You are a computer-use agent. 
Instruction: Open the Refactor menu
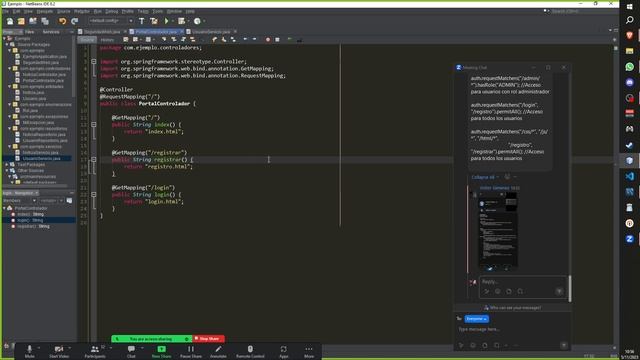point(82,11)
